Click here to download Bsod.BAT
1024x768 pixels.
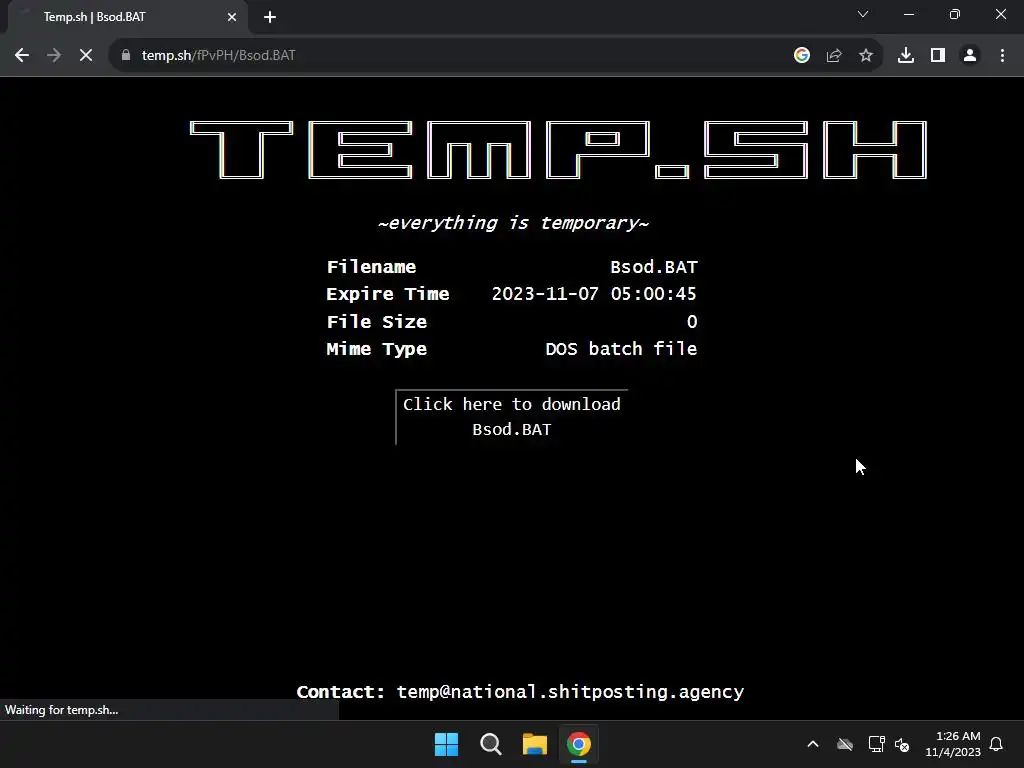[512, 417]
